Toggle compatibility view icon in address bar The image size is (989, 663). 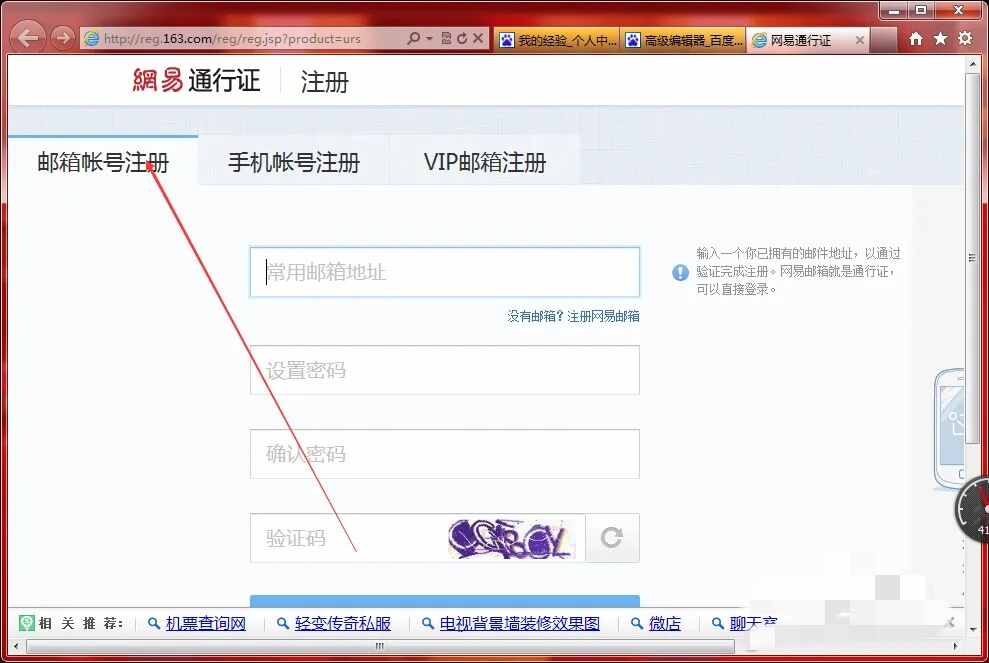pos(447,38)
